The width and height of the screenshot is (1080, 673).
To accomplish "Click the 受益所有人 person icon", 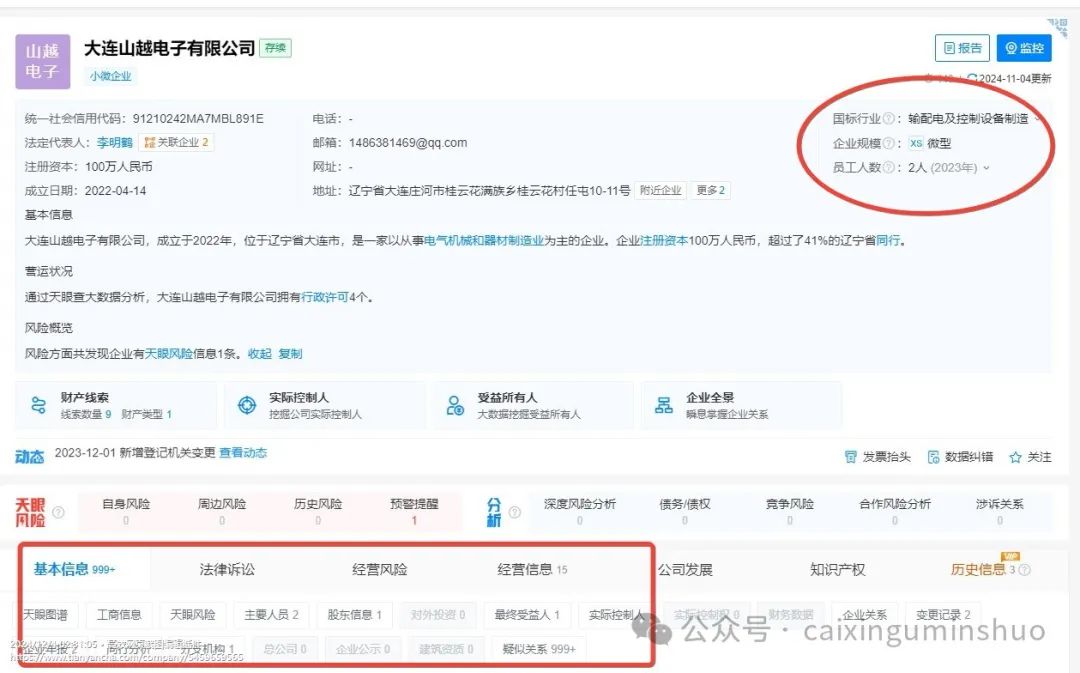I will [x=455, y=405].
